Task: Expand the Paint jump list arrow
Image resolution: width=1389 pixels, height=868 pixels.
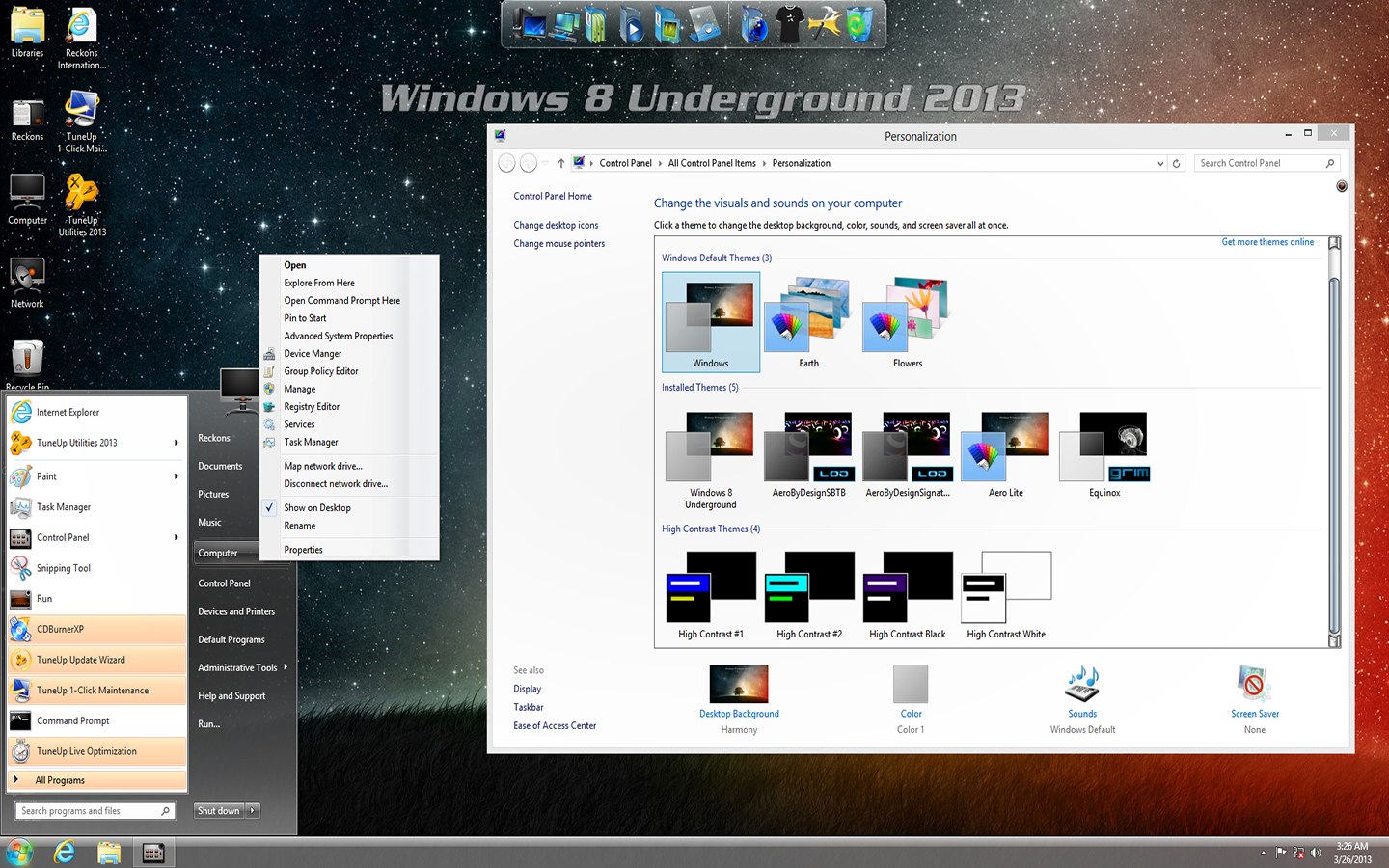Action: [176, 476]
